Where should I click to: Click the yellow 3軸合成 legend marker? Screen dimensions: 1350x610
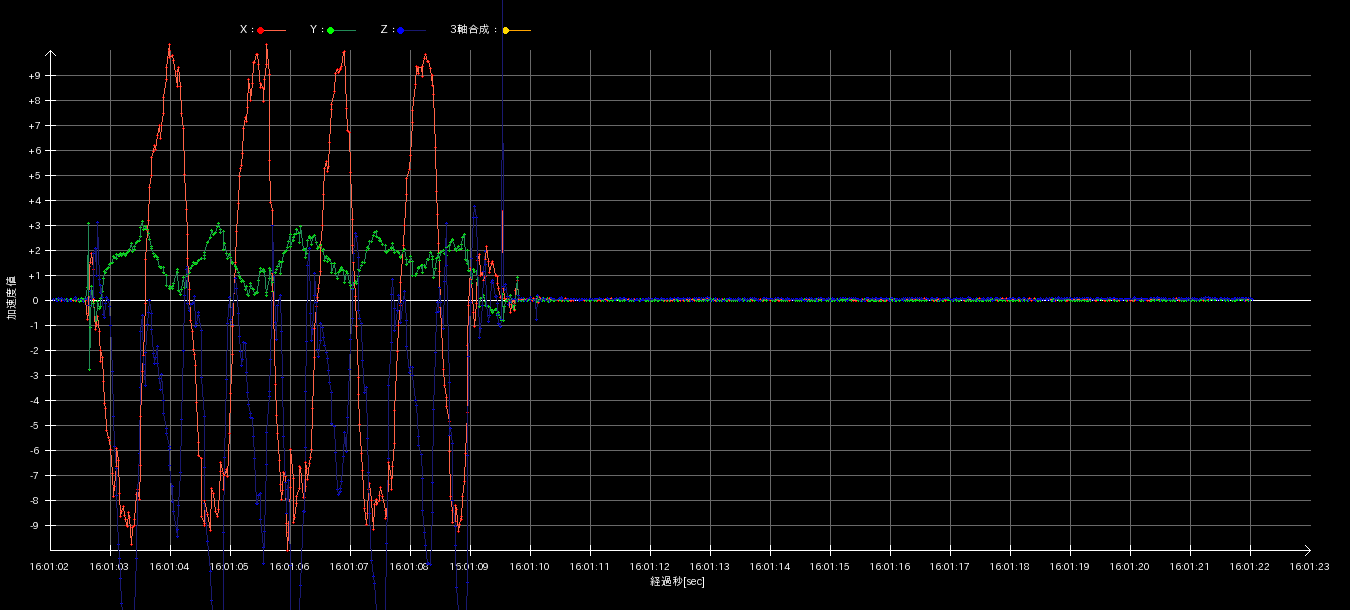tap(506, 31)
